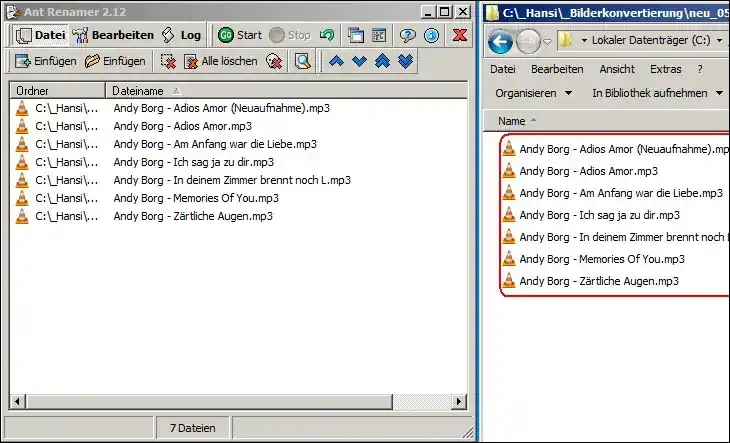This screenshot has height=443, width=730.
Task: Click the green undo arrow icon
Action: coord(327,35)
